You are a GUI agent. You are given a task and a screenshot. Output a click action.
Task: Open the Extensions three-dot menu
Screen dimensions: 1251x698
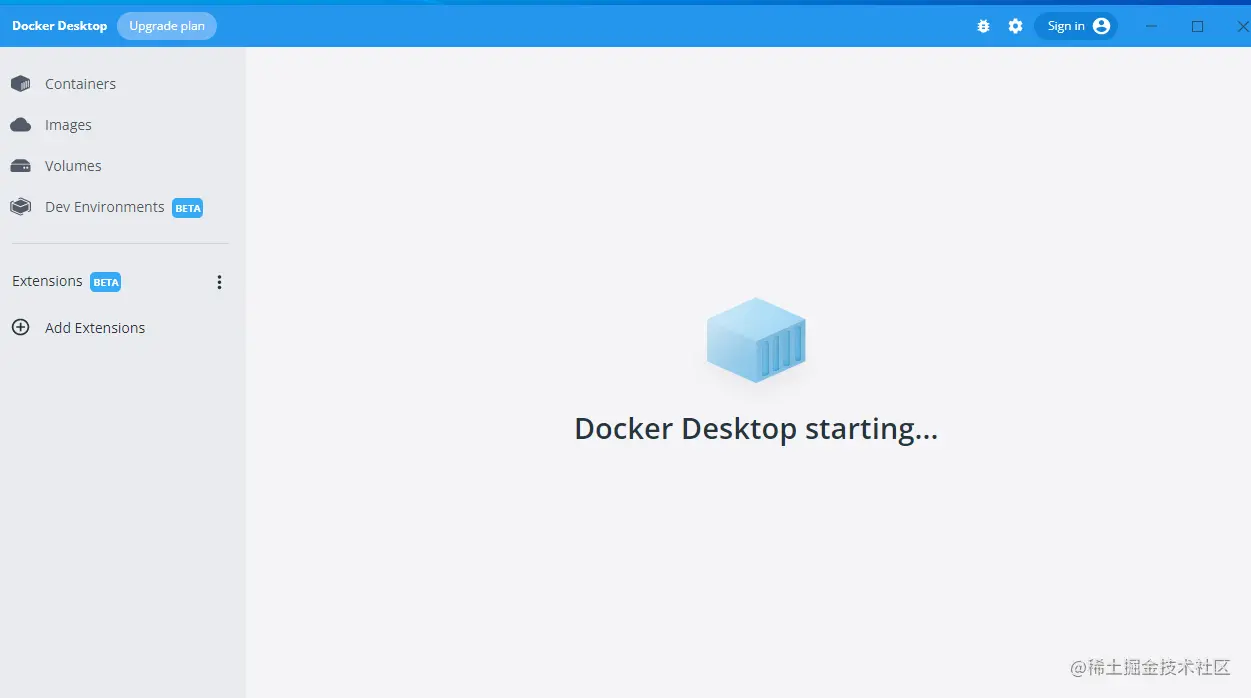pos(220,282)
